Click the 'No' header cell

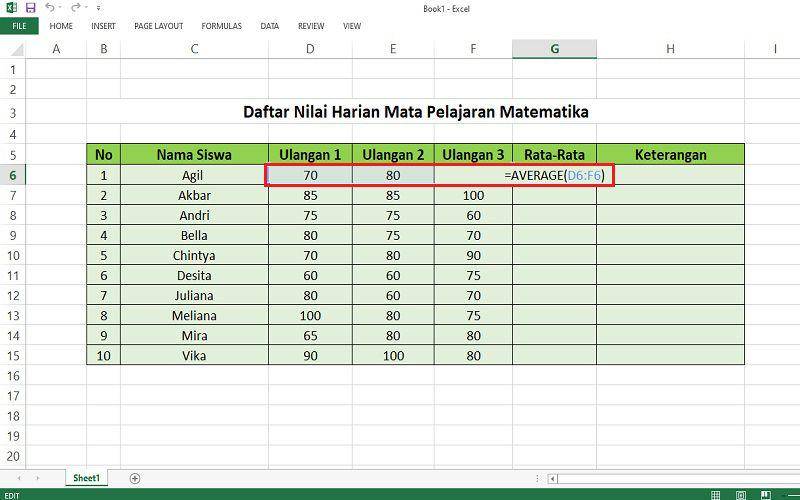click(104, 155)
